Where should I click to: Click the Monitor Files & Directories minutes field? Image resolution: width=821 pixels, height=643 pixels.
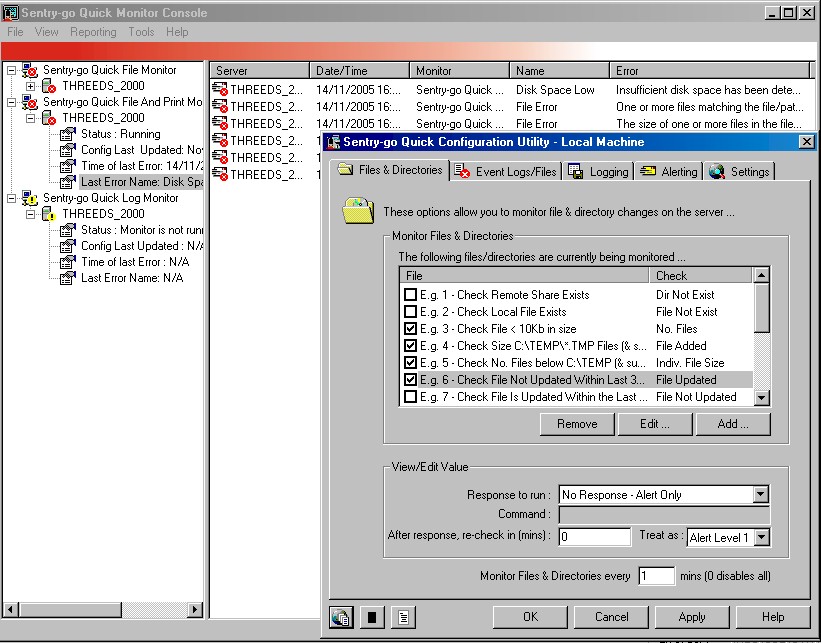pyautogui.click(x=656, y=576)
